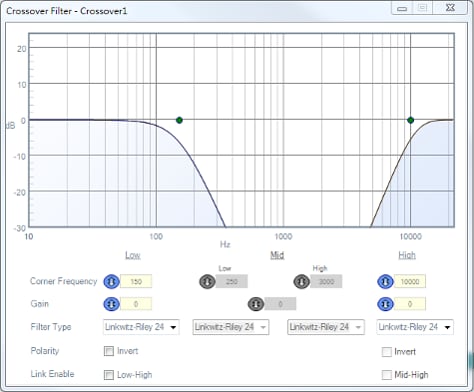Open the High filter type dropdown
The image size is (474, 392).
pyautogui.click(x=415, y=327)
